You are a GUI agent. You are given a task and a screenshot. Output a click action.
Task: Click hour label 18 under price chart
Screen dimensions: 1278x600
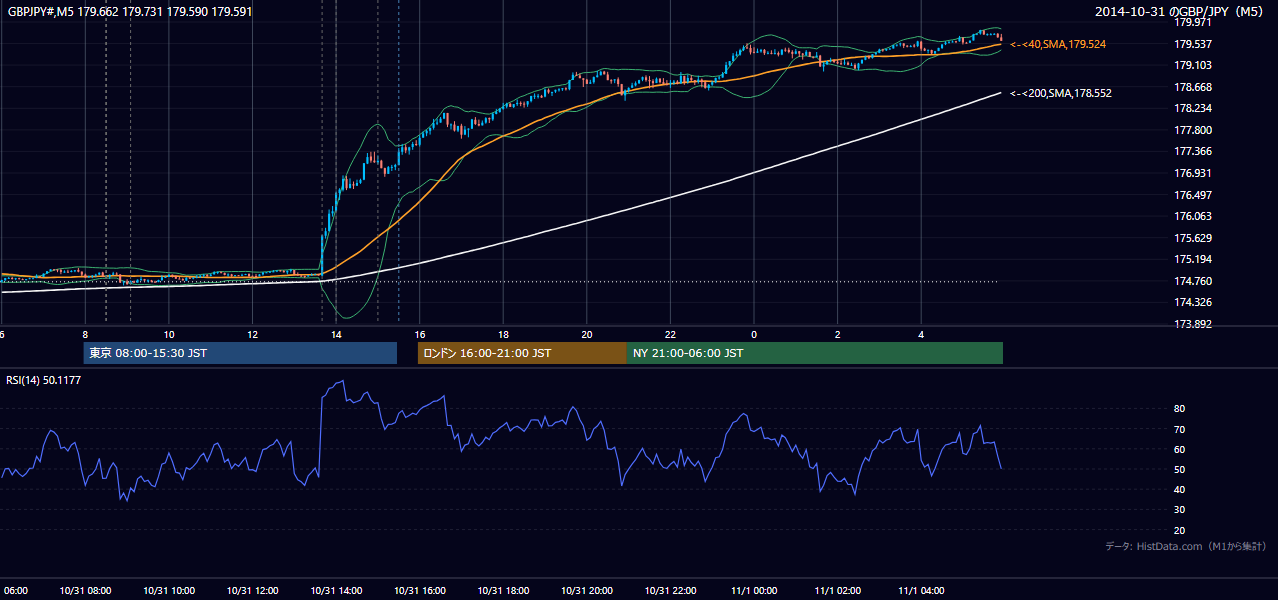(503, 334)
